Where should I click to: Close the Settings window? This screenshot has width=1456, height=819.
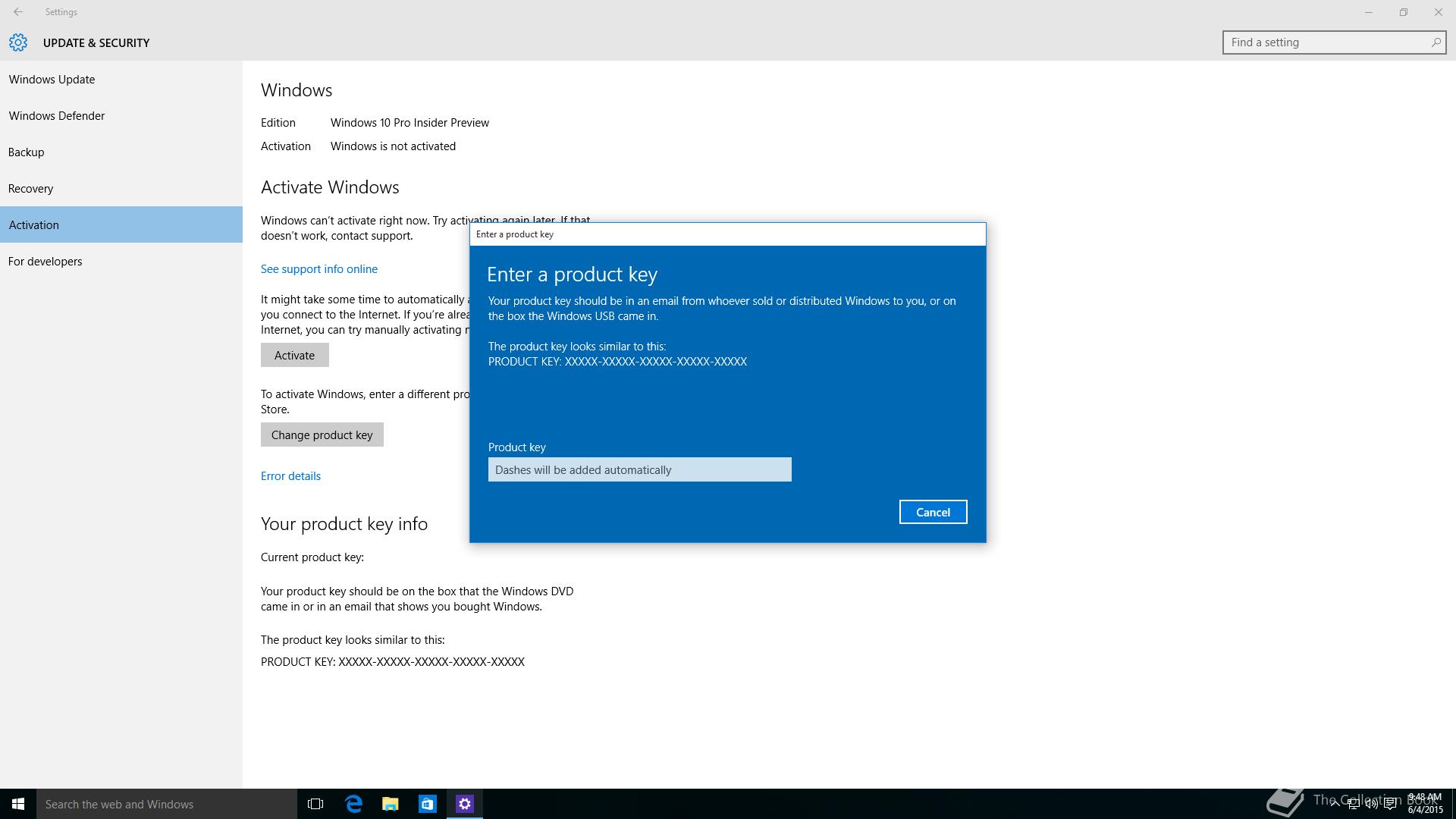coord(1439,12)
